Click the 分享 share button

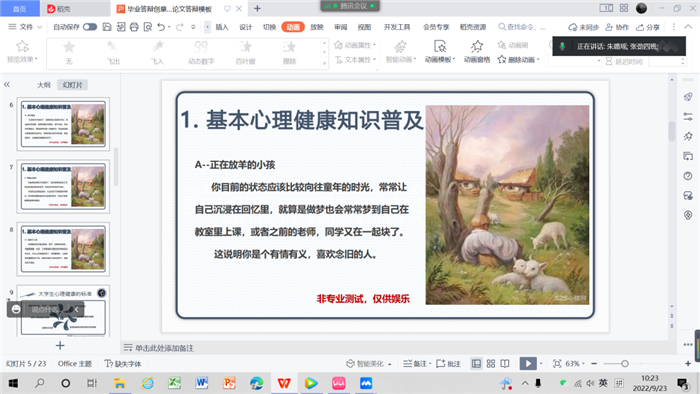click(648, 27)
